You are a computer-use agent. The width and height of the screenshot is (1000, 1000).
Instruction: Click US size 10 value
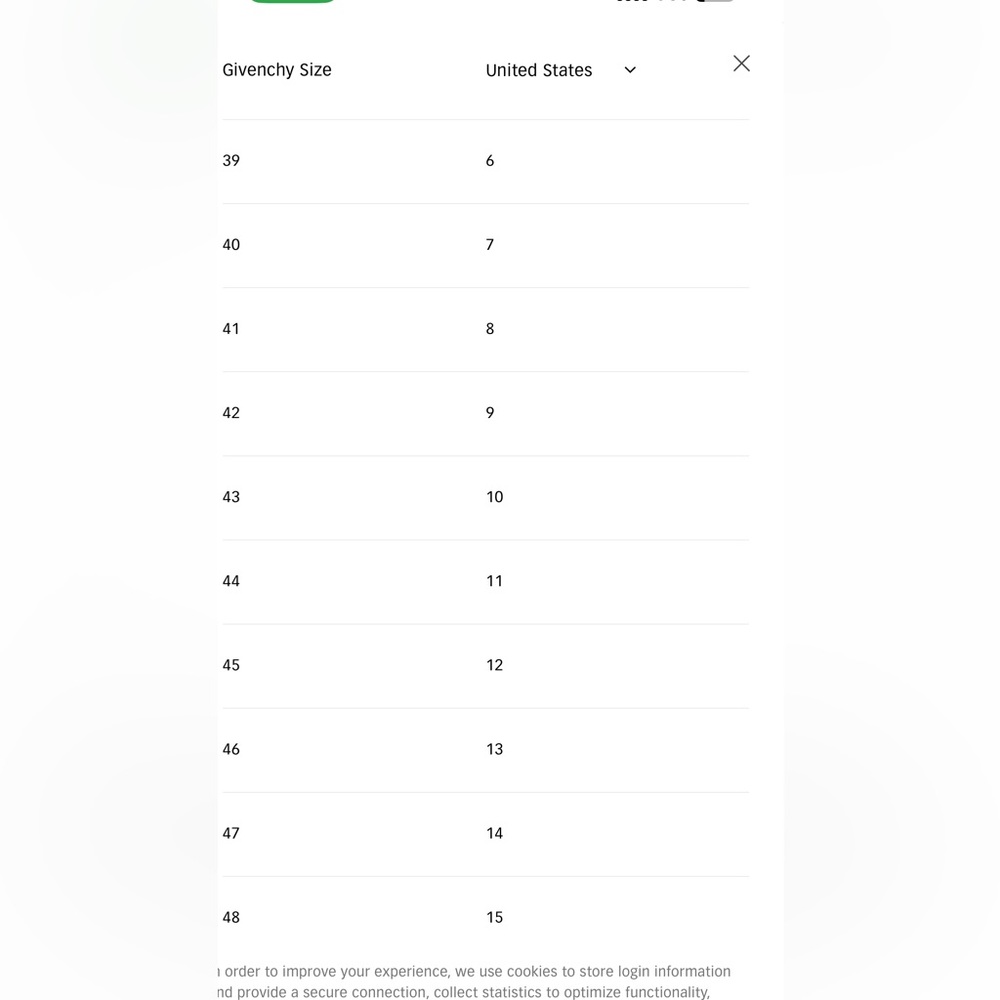[495, 497]
